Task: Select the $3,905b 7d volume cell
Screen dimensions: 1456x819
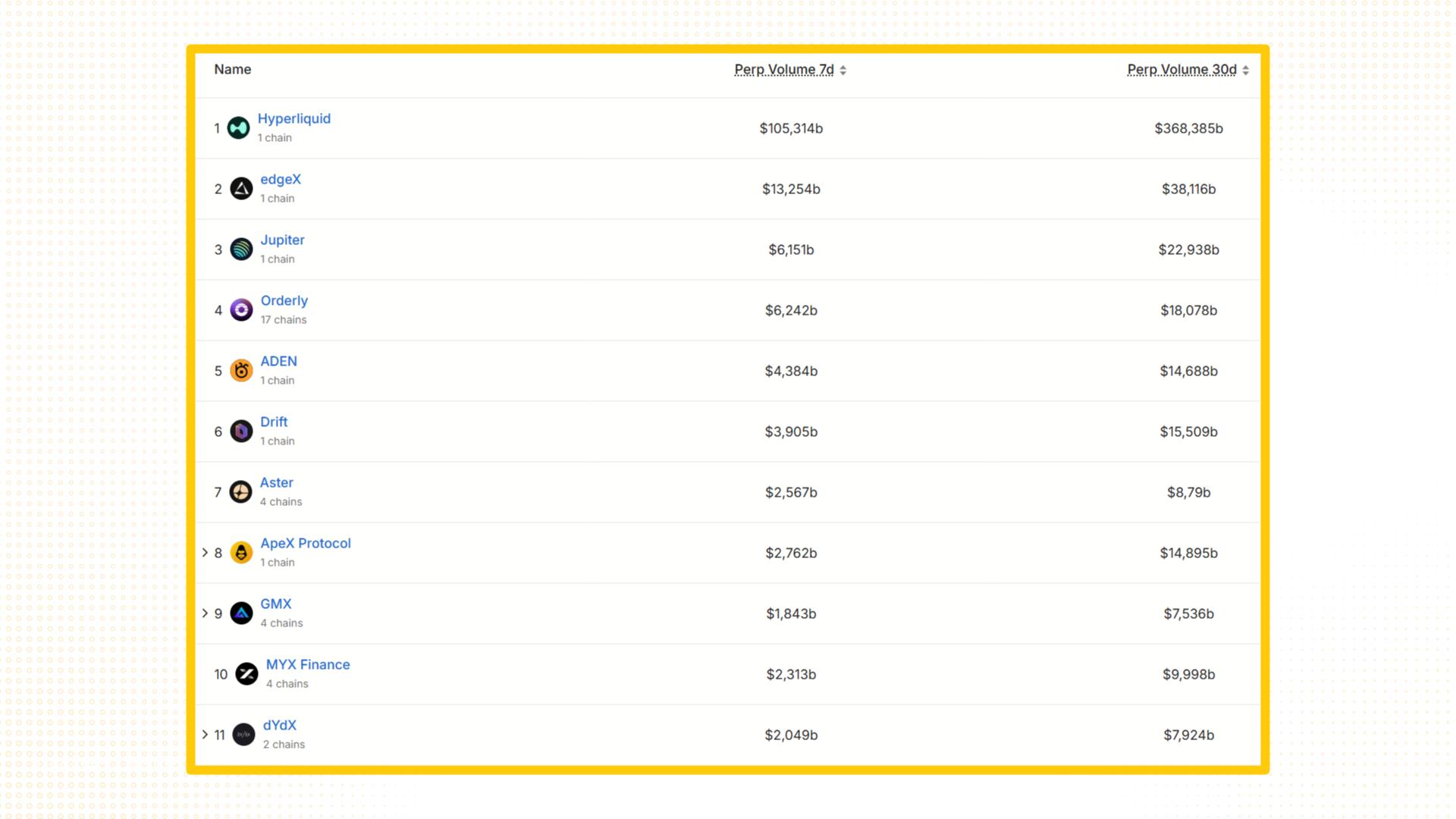Action: (791, 431)
